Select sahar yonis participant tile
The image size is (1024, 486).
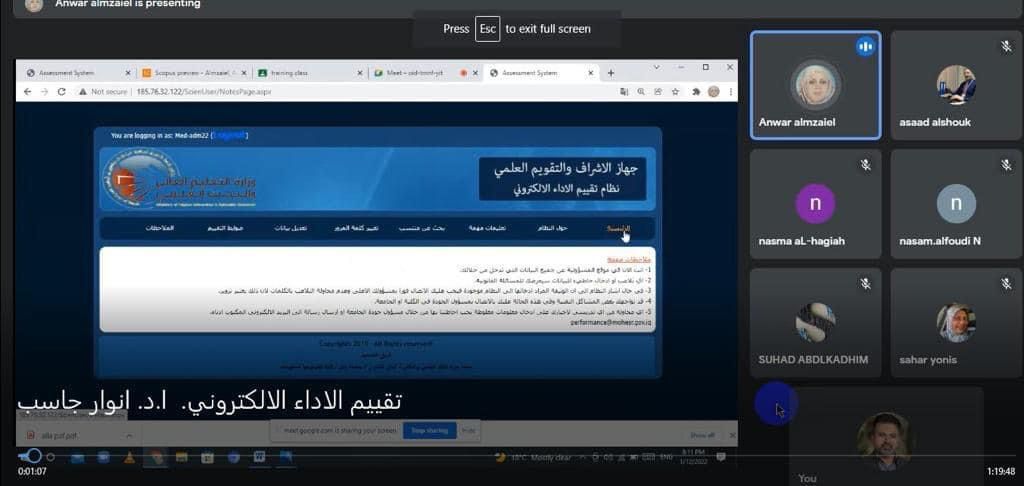coord(956,323)
